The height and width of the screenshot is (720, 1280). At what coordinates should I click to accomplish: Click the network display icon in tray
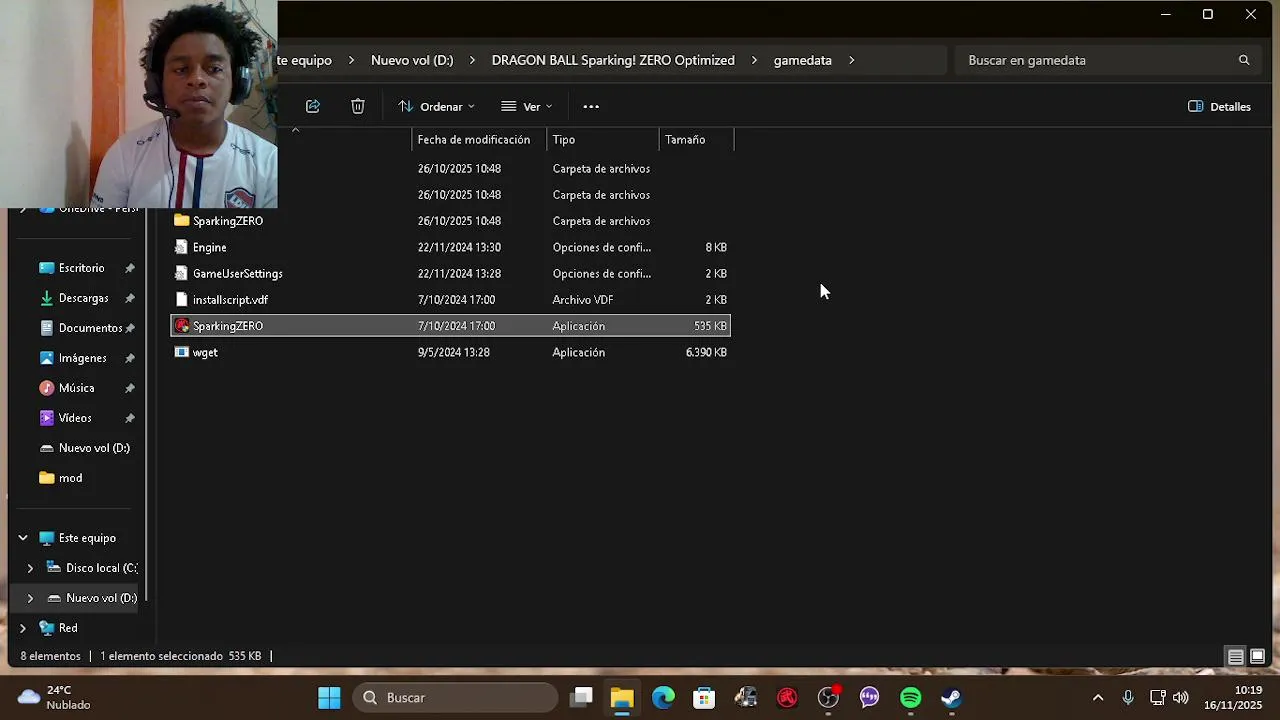[1157, 698]
